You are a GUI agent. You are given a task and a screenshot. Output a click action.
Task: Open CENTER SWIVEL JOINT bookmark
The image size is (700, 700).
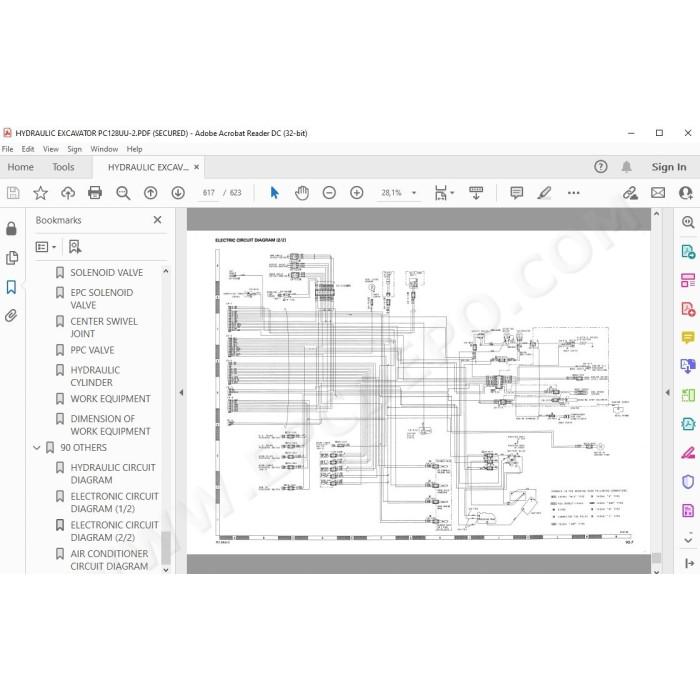[x=104, y=327]
